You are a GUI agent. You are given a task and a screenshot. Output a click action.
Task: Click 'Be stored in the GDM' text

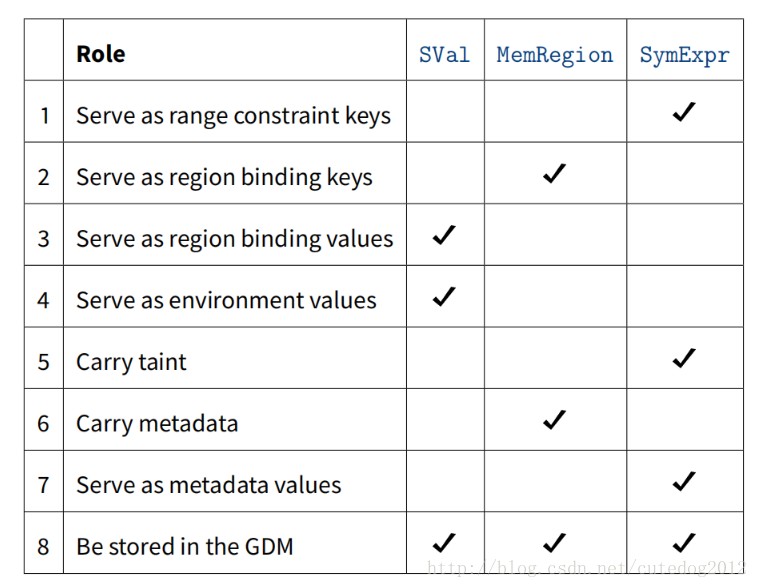click(185, 547)
